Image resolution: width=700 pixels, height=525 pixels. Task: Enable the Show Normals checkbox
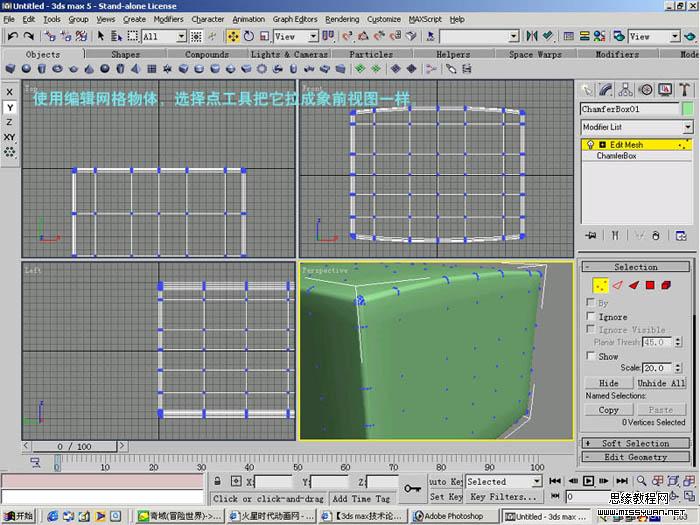click(x=591, y=356)
